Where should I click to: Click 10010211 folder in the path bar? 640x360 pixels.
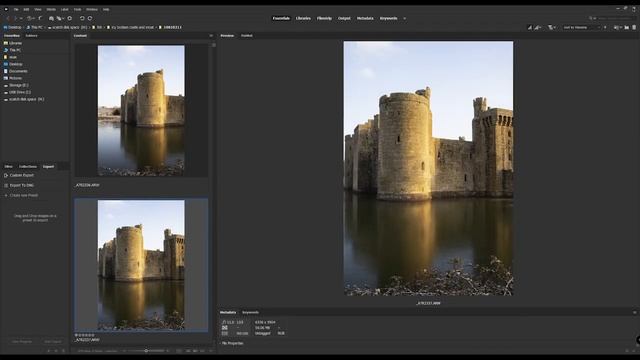point(170,27)
